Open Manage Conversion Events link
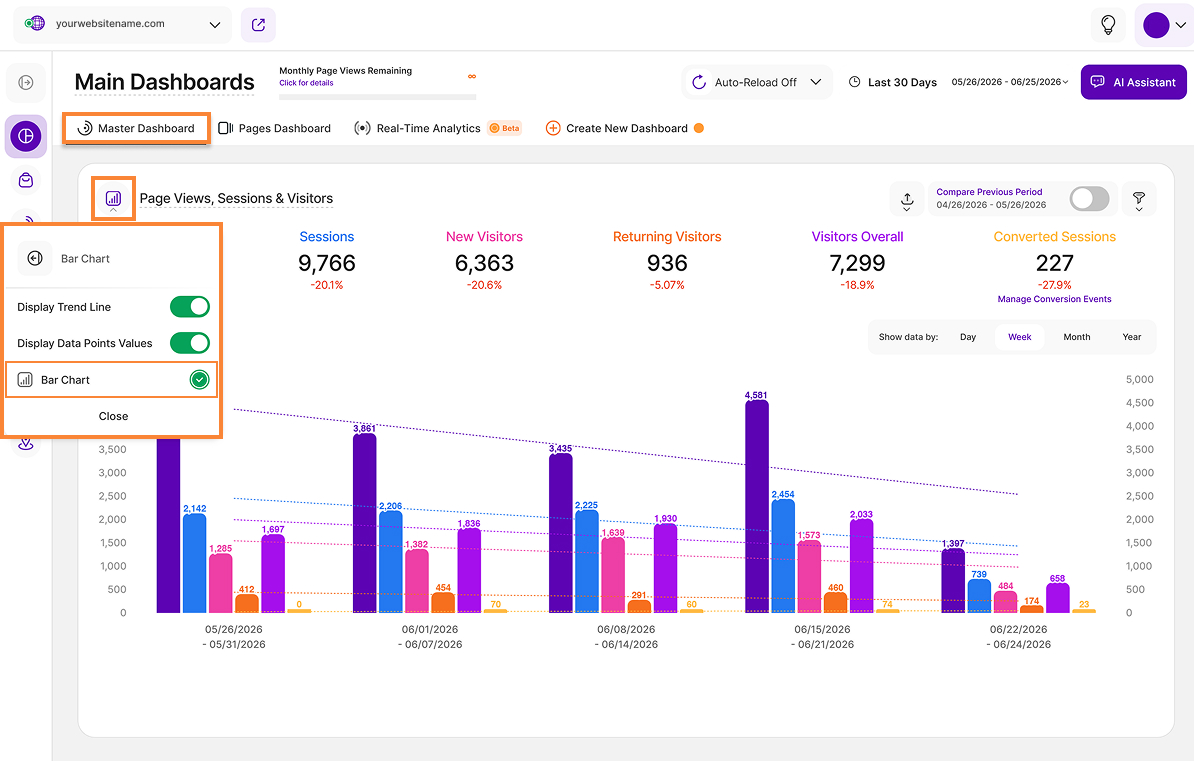The width and height of the screenshot is (1194, 761). 1054,299
